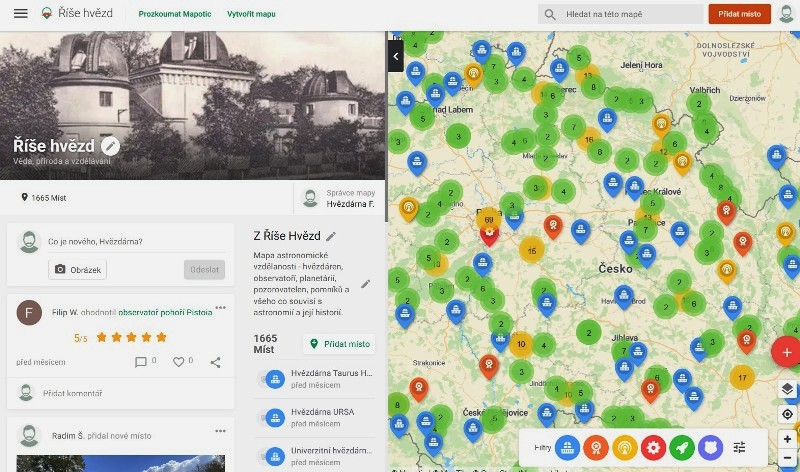Click the share icon on Filip W.'s post

point(215,362)
